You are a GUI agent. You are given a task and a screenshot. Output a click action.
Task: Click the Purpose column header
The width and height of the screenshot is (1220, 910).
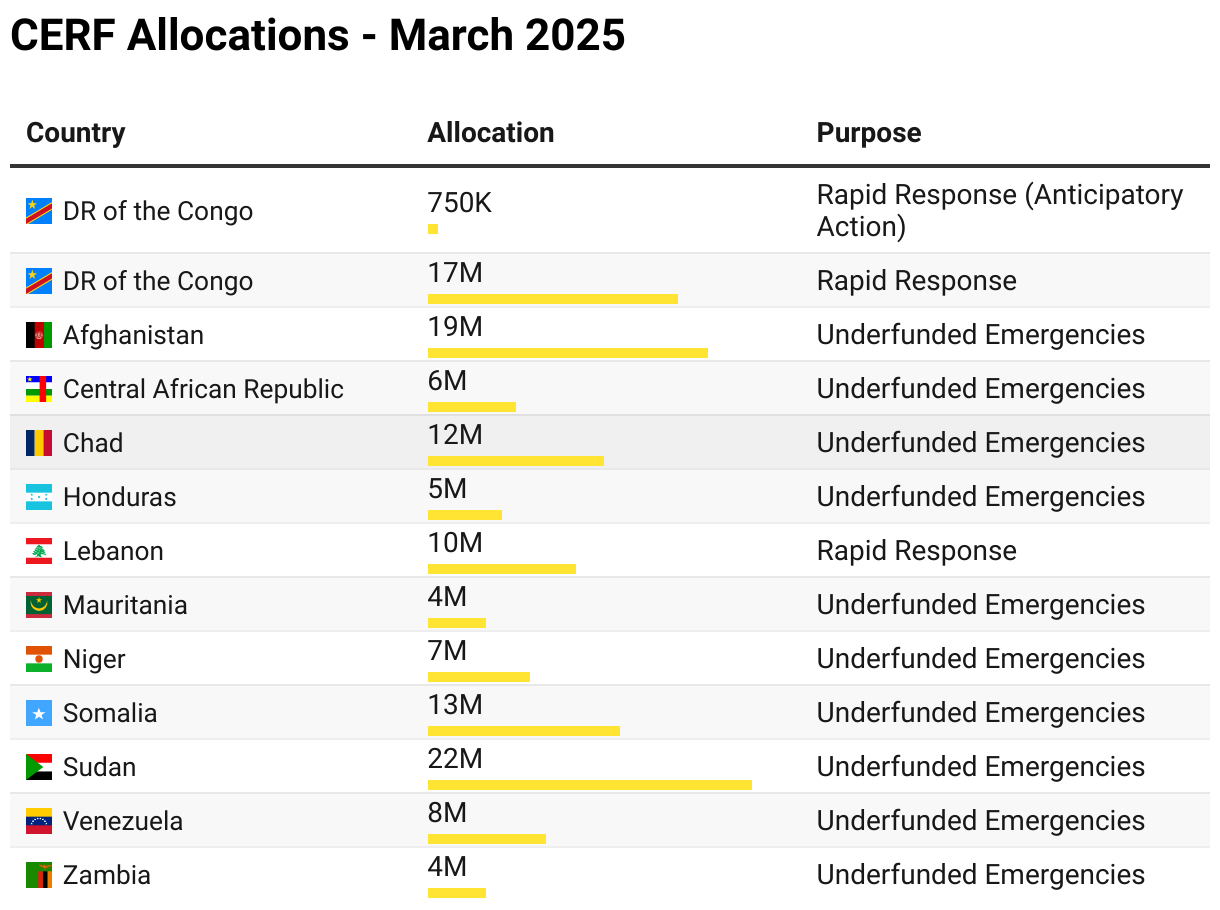[869, 133]
